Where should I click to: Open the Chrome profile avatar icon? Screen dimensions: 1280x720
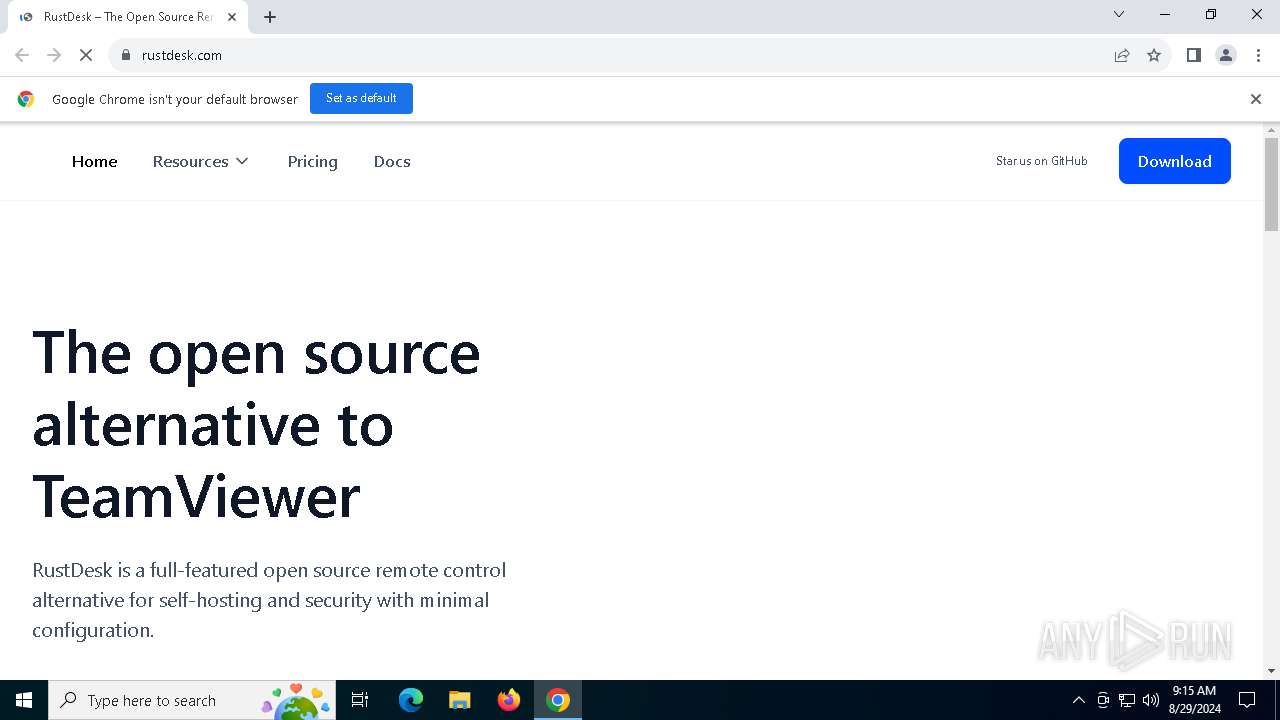click(x=1226, y=55)
